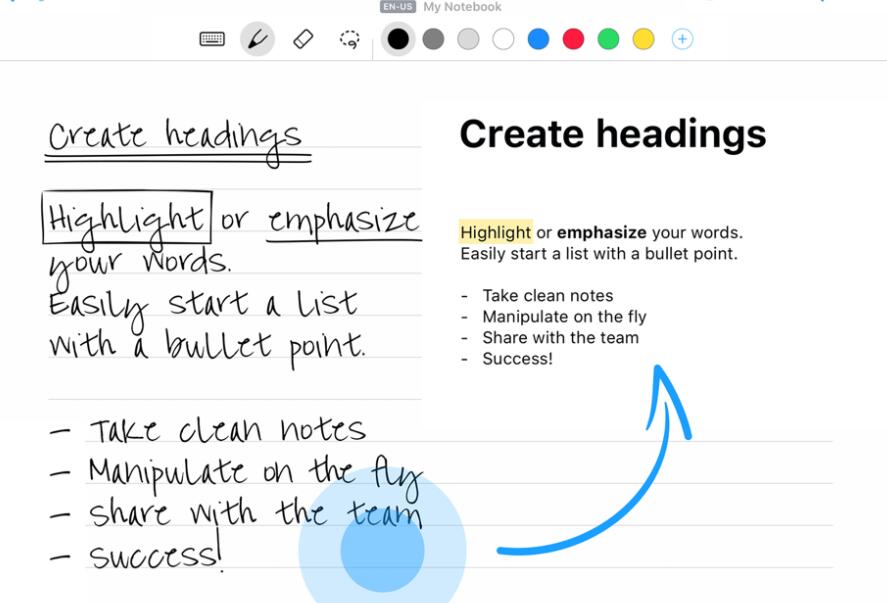This screenshot has width=887, height=603.
Task: Choose the blue ink color
Action: click(x=539, y=39)
